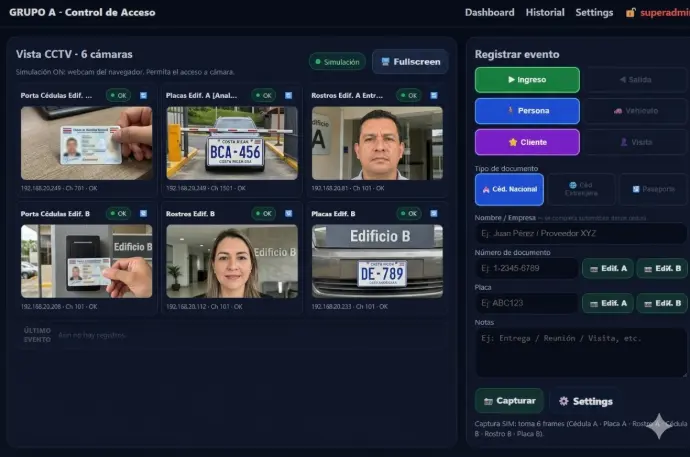
Task: Select Pasaporte document type
Action: pos(652,188)
